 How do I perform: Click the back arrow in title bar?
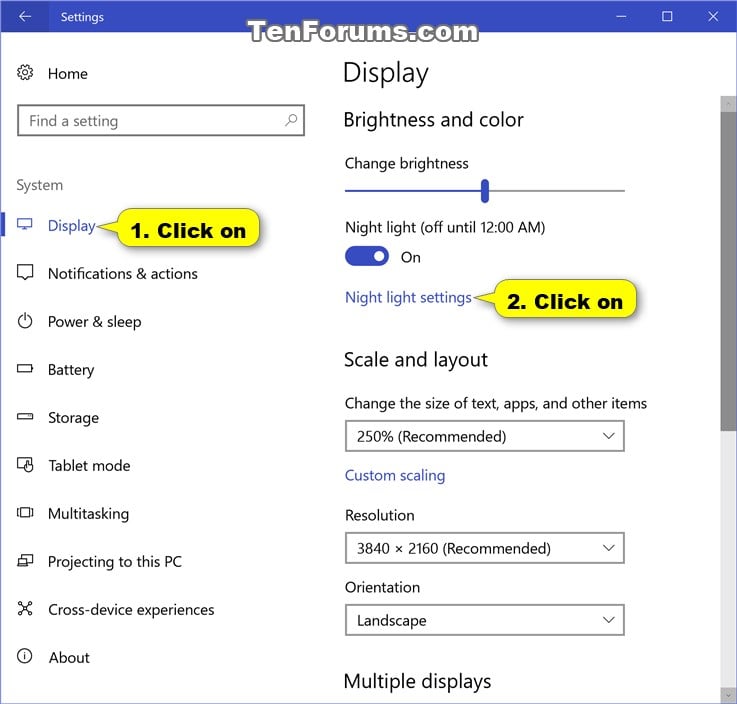click(x=24, y=16)
